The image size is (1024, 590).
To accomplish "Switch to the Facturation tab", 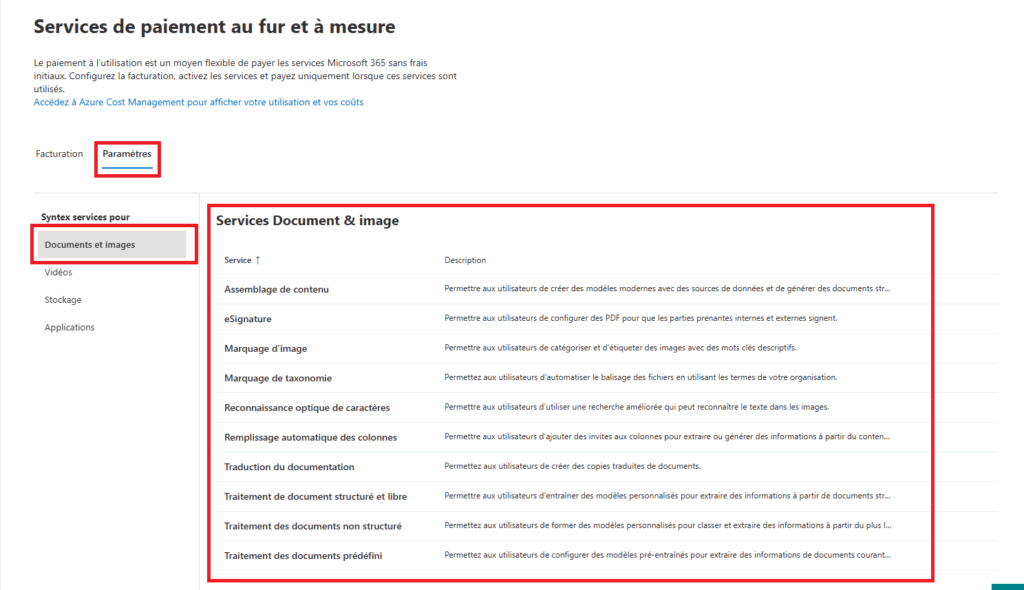I will tap(59, 154).
